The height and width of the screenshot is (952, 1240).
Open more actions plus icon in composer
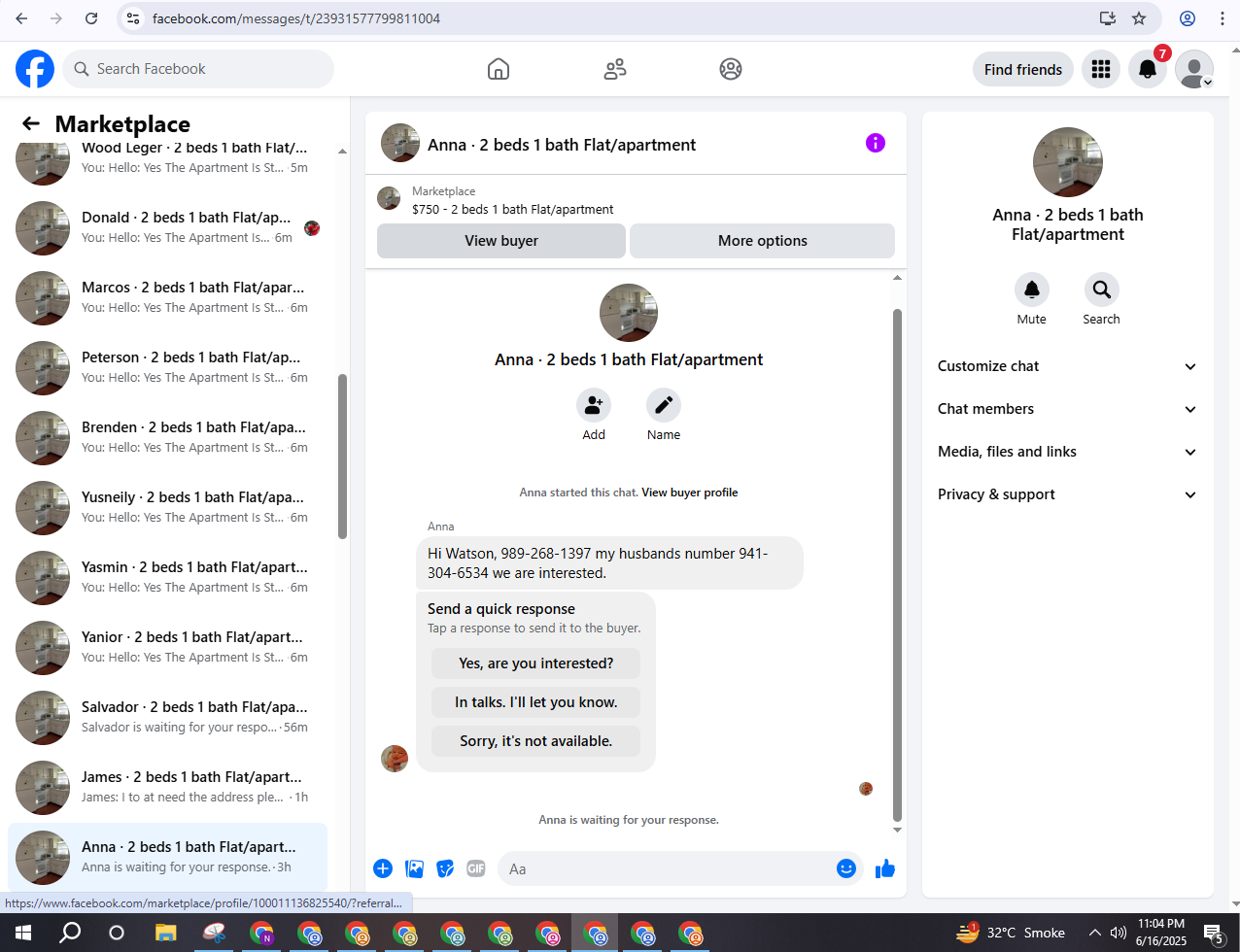pyautogui.click(x=383, y=868)
